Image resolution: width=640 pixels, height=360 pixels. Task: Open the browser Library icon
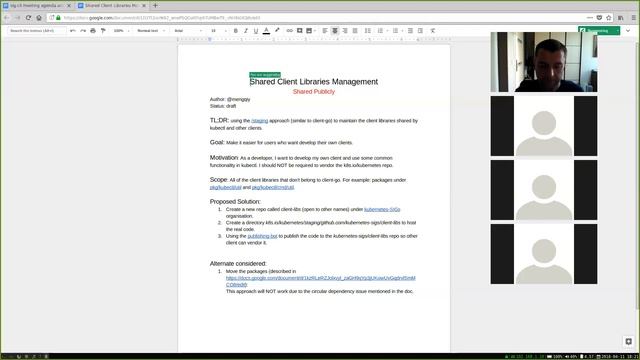coord(620,18)
